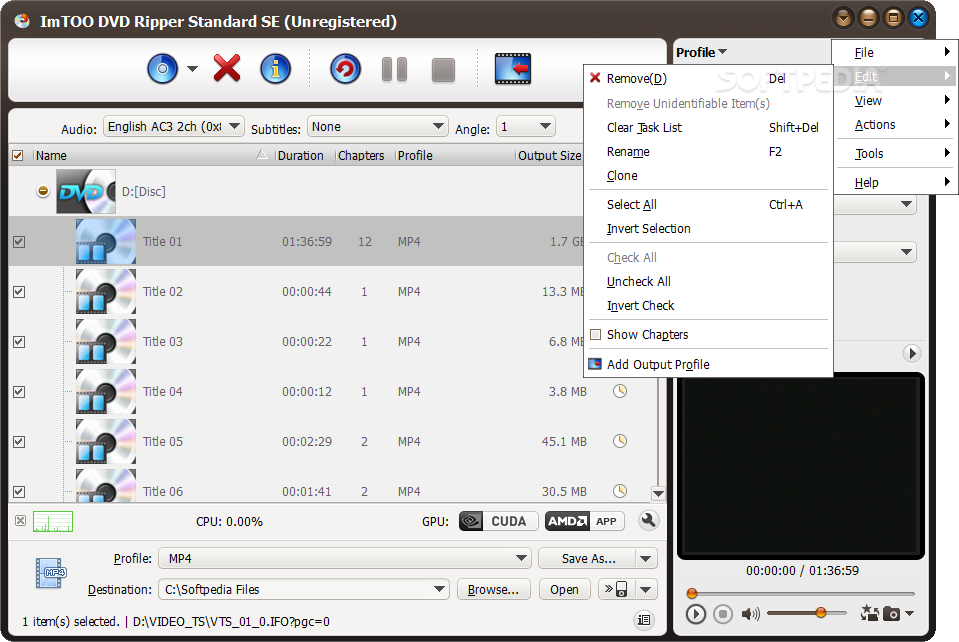Click the CPU usage graph icon
This screenshot has width=959, height=642.
point(53,522)
